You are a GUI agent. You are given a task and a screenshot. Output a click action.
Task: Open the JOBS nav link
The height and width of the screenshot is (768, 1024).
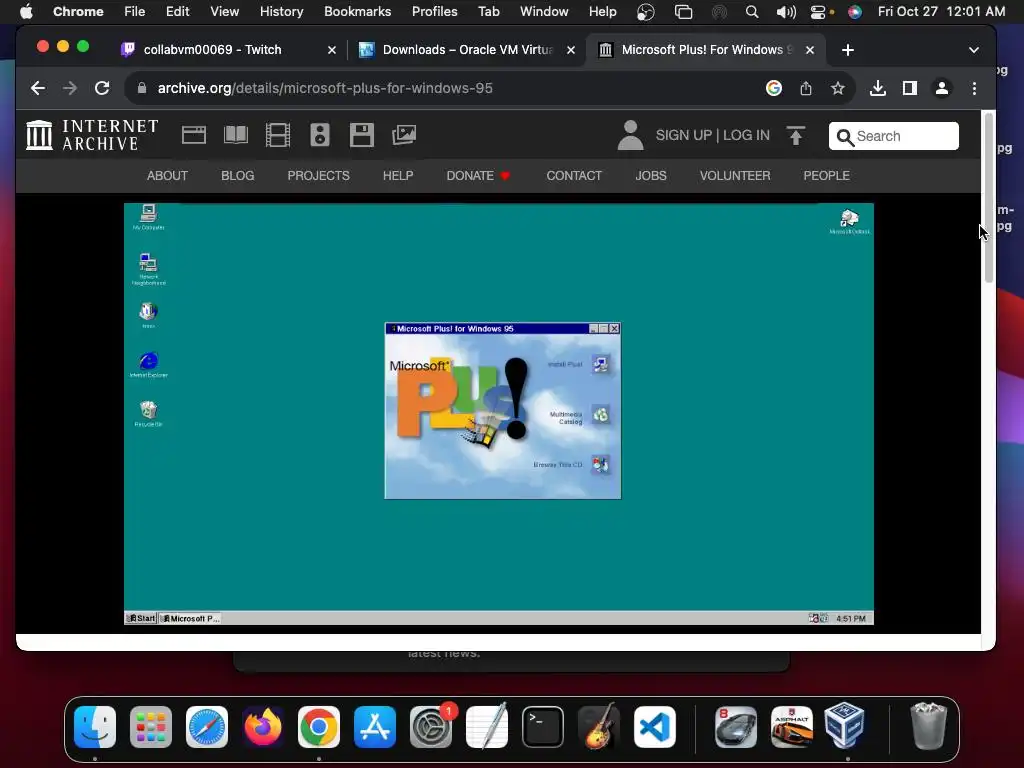(x=651, y=176)
